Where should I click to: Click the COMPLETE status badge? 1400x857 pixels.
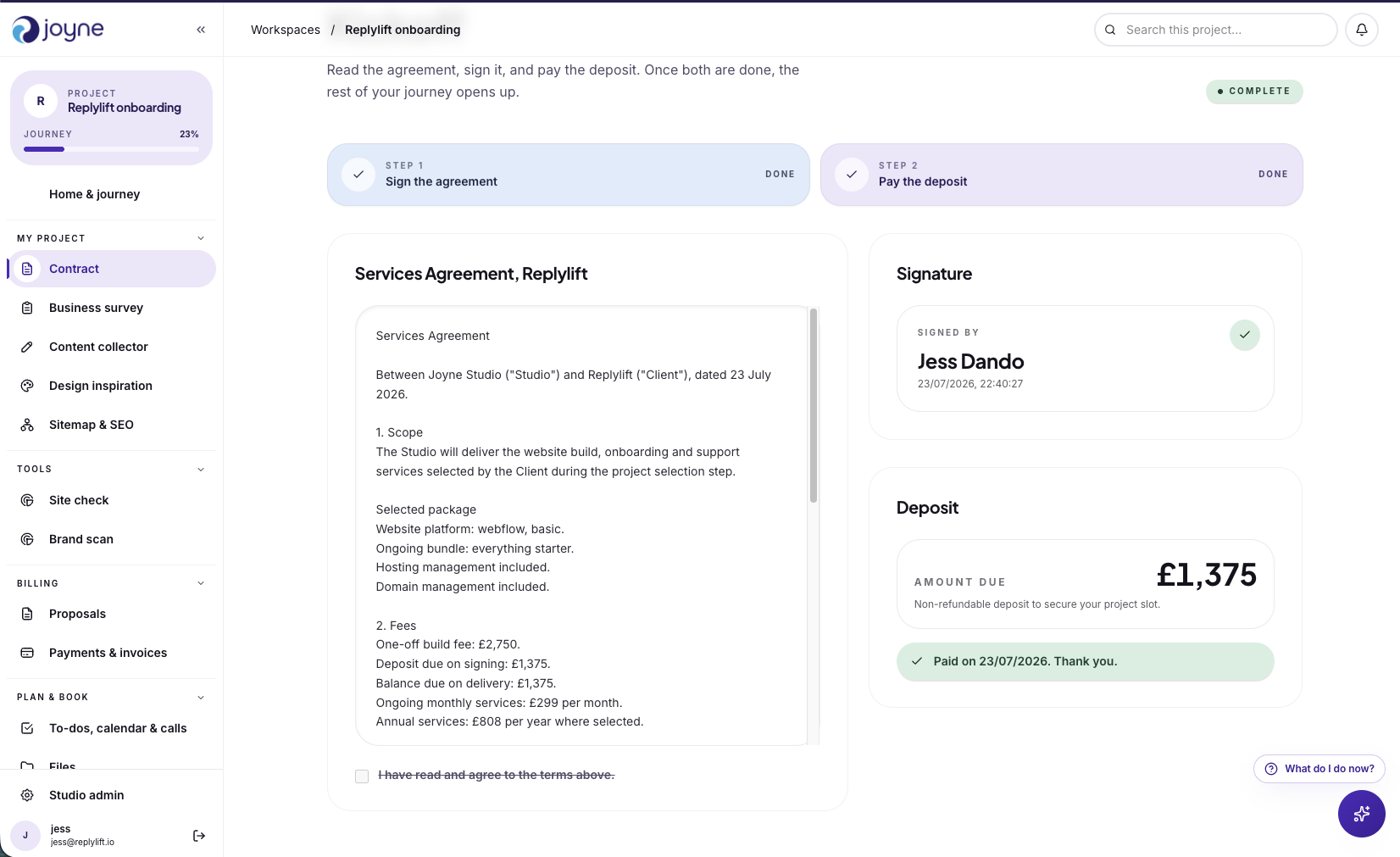[x=1254, y=92]
